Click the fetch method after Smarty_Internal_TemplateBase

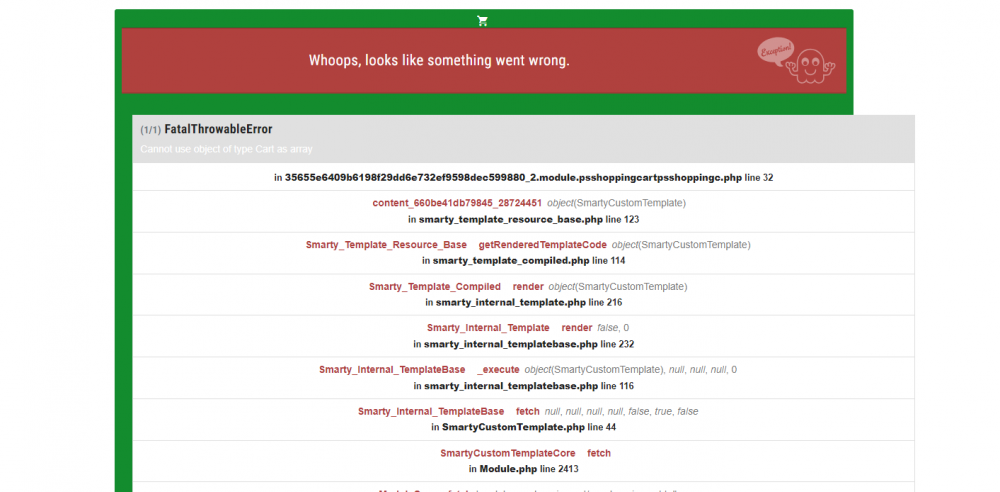[x=527, y=412]
